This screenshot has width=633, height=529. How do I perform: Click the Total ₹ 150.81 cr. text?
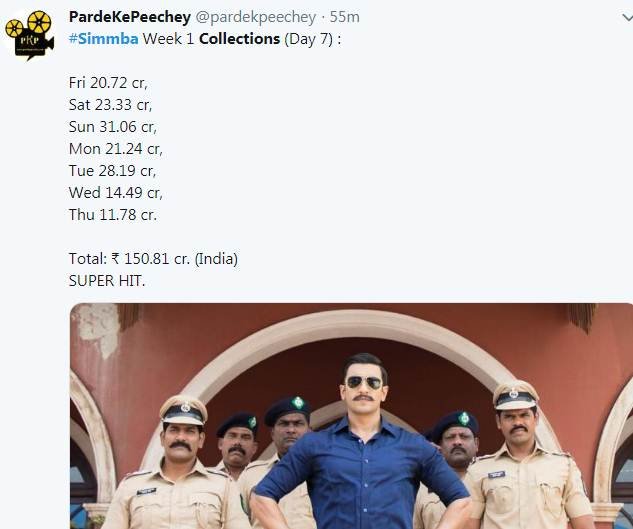coord(153,258)
